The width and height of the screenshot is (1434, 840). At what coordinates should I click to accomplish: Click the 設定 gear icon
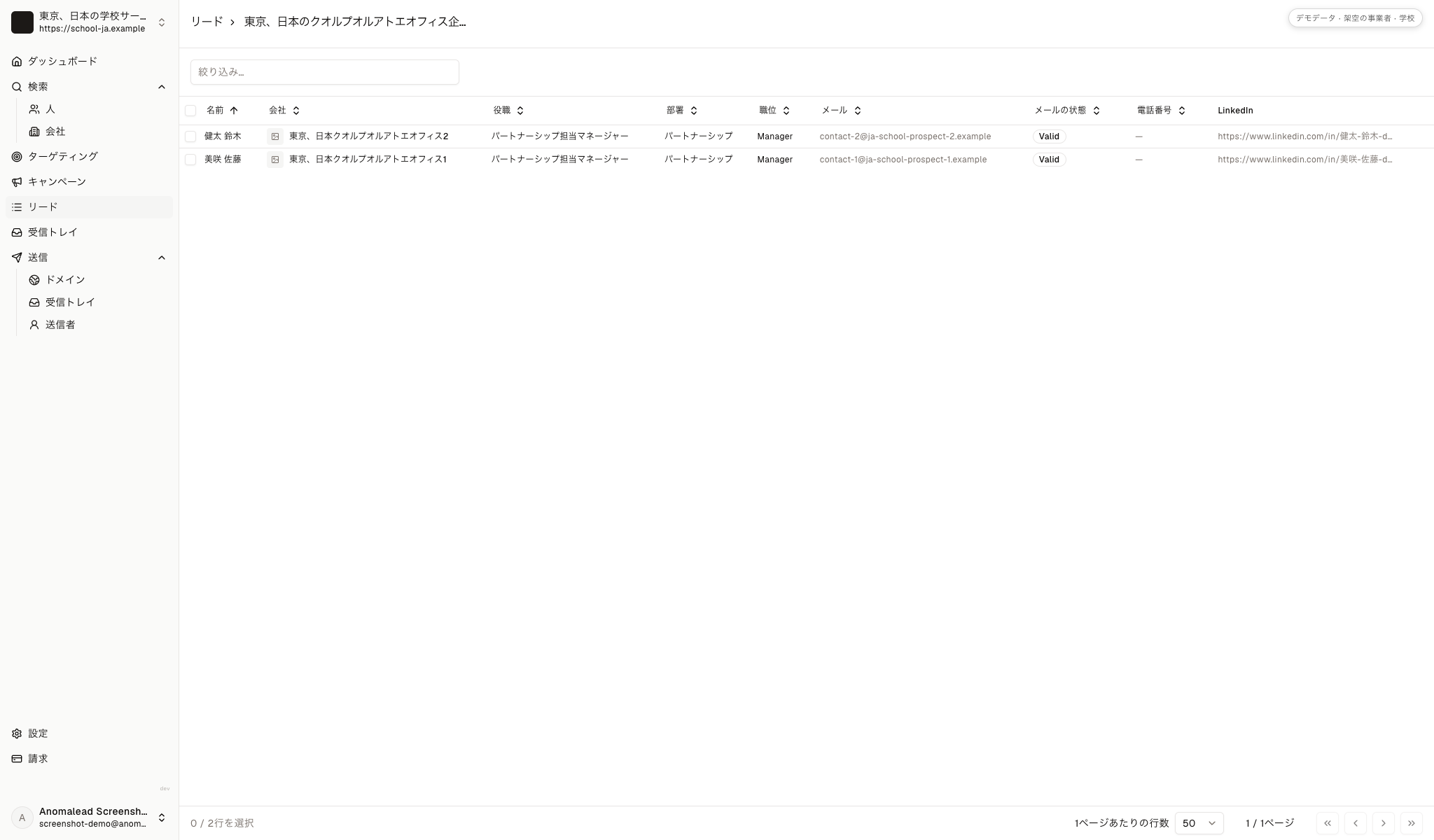coord(17,734)
